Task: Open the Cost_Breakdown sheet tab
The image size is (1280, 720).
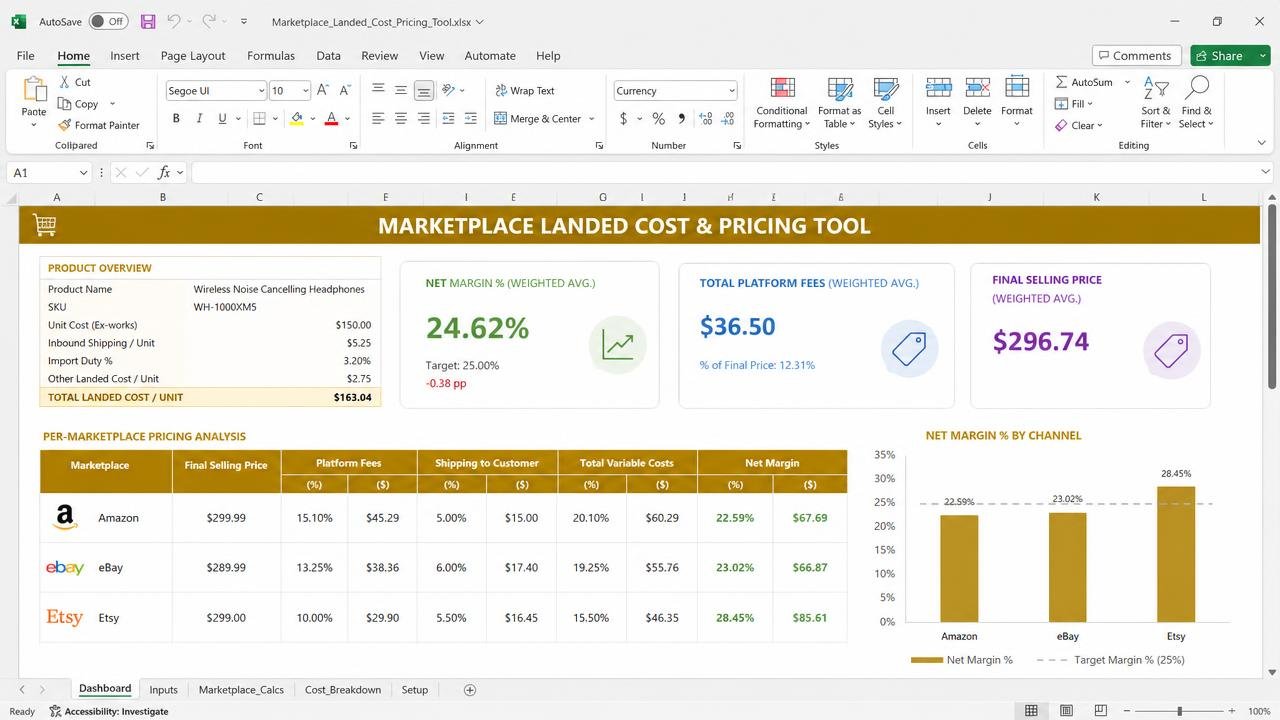Action: click(x=343, y=690)
